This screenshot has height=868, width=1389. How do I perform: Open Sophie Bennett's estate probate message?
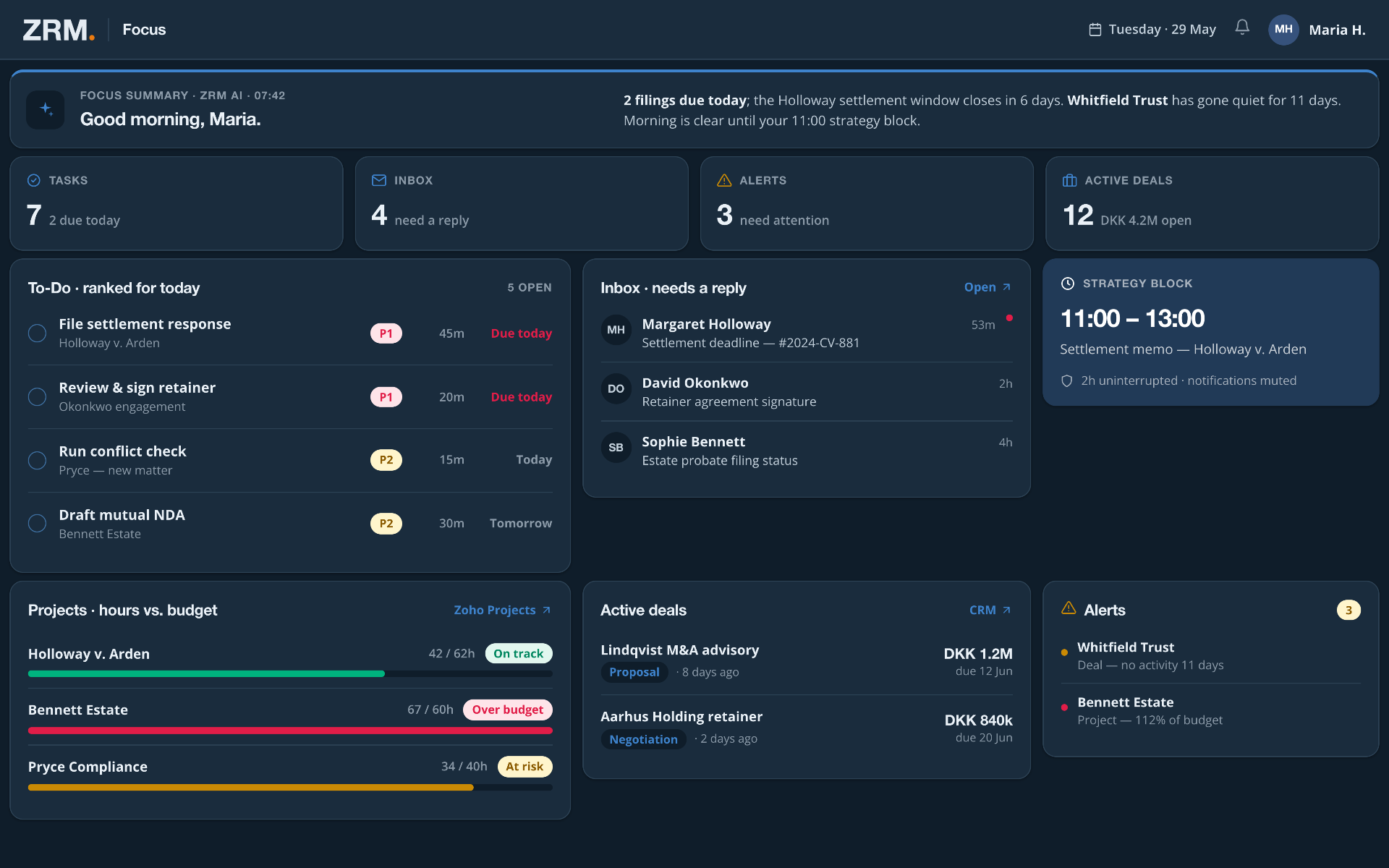[807, 451]
